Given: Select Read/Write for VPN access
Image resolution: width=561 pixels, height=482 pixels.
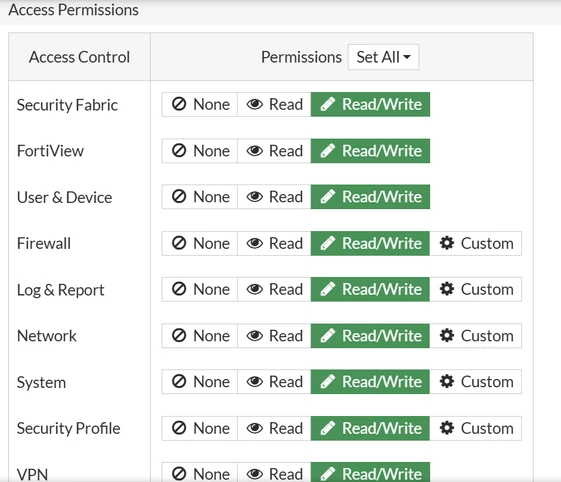Looking at the screenshot, I should (370, 472).
